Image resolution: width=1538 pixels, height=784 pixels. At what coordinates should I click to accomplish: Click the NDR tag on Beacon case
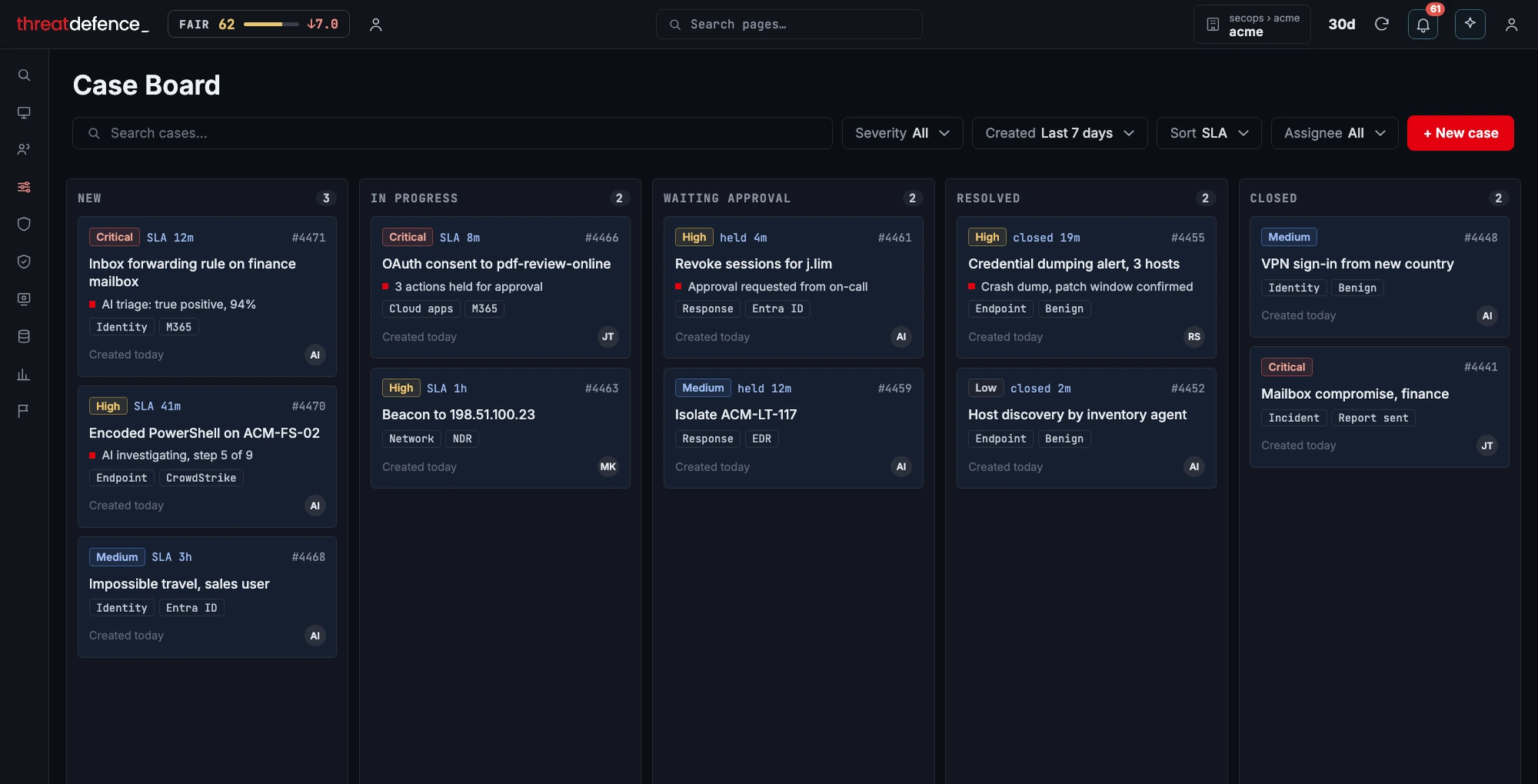[462, 438]
